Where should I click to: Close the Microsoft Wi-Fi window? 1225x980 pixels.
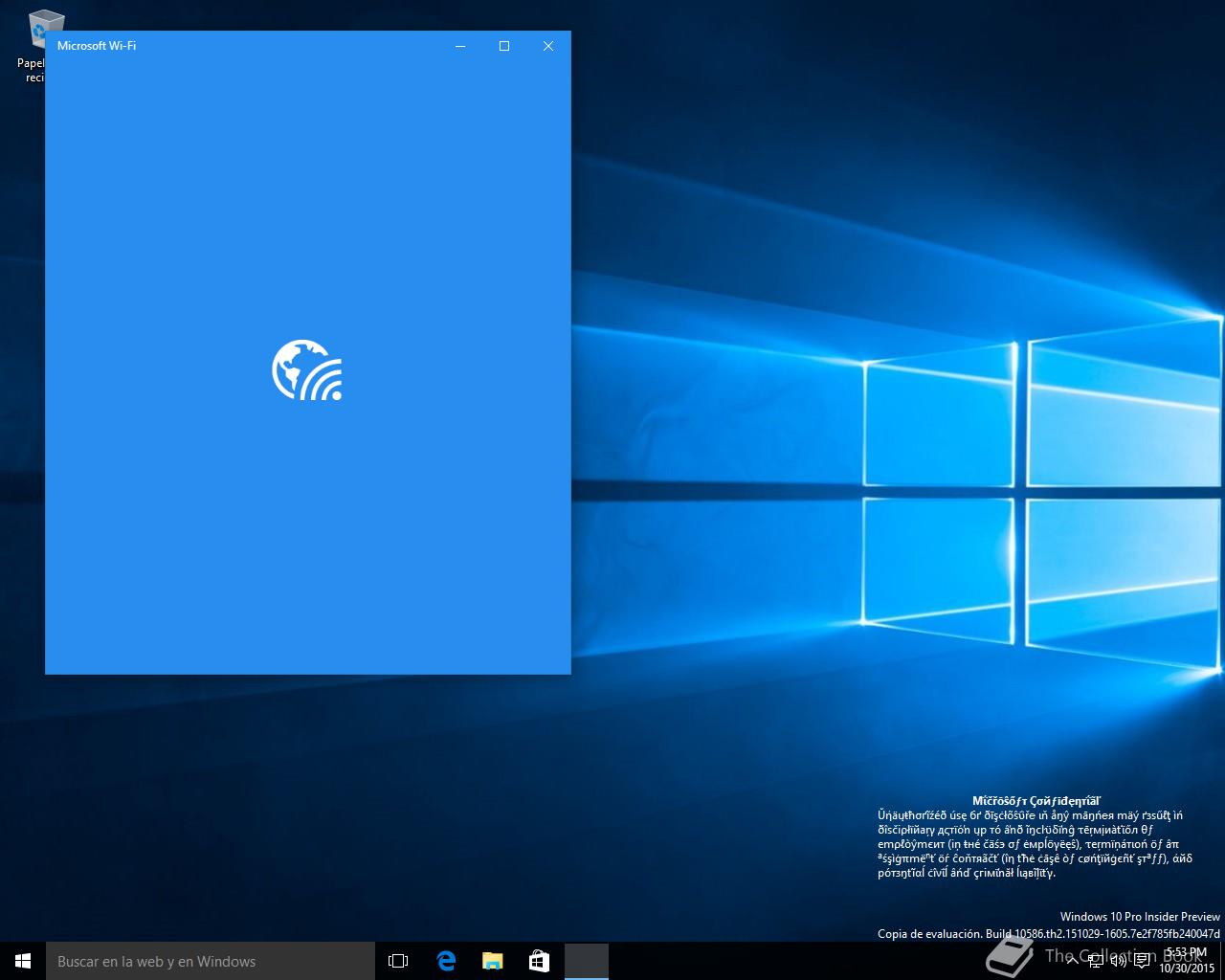(x=548, y=46)
